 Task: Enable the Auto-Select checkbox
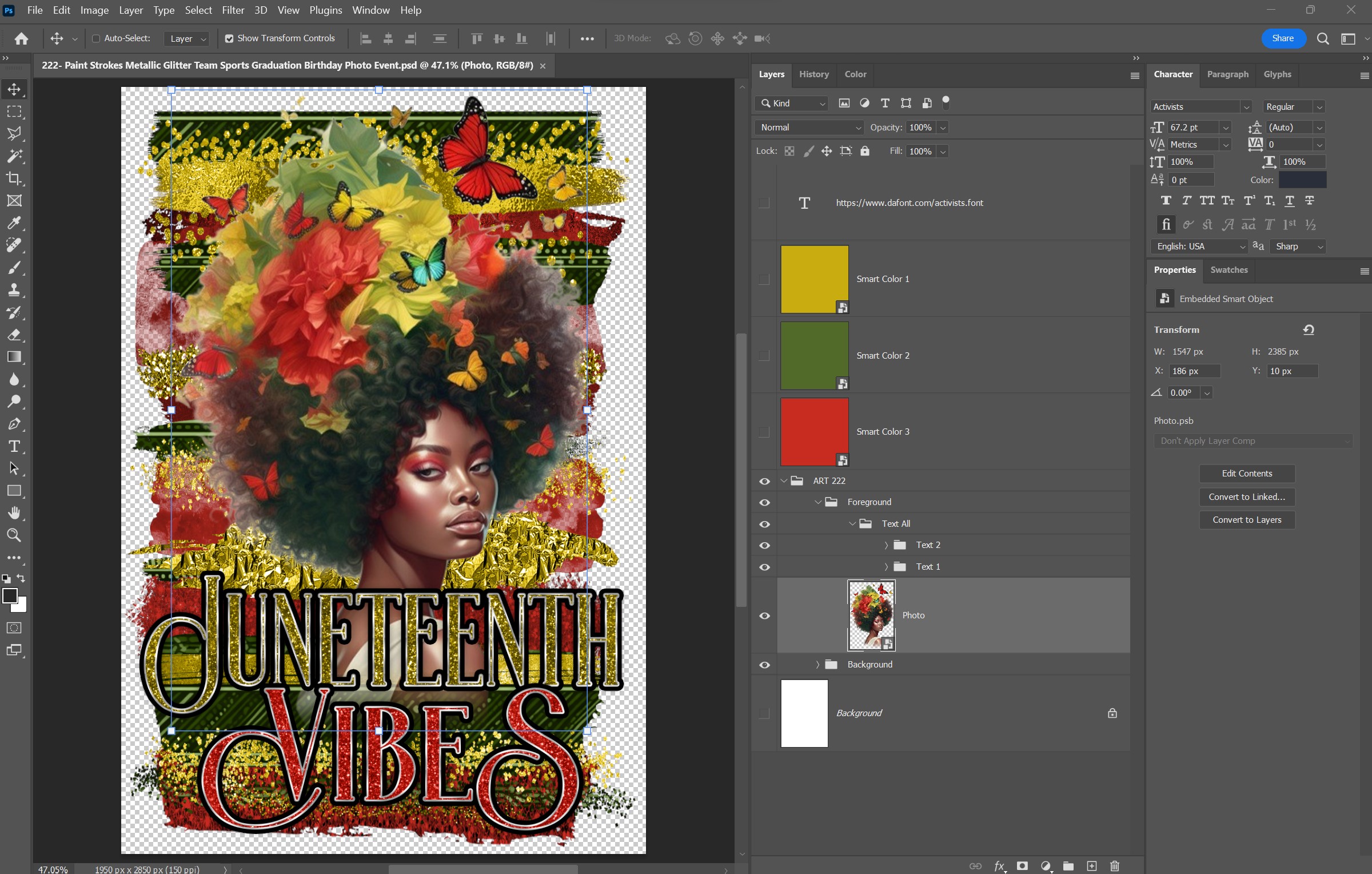[96, 38]
